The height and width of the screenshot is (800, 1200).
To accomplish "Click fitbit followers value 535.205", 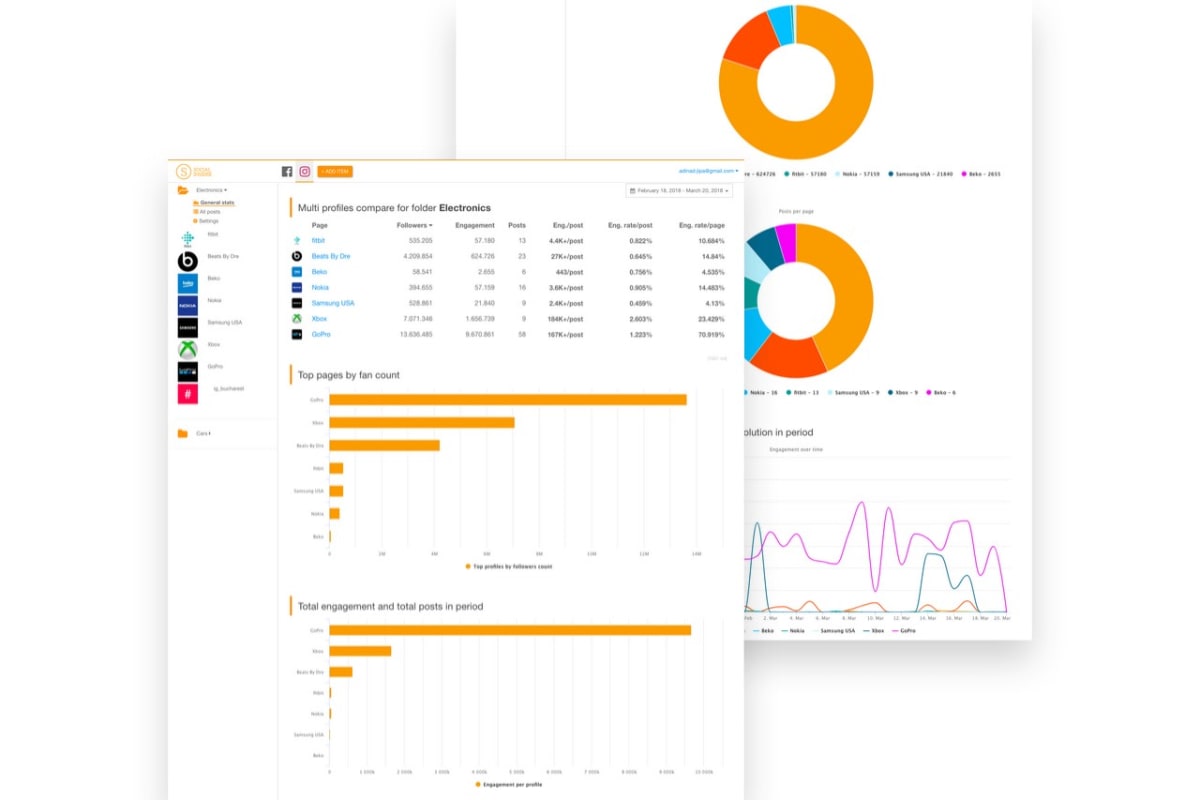I will [x=420, y=240].
